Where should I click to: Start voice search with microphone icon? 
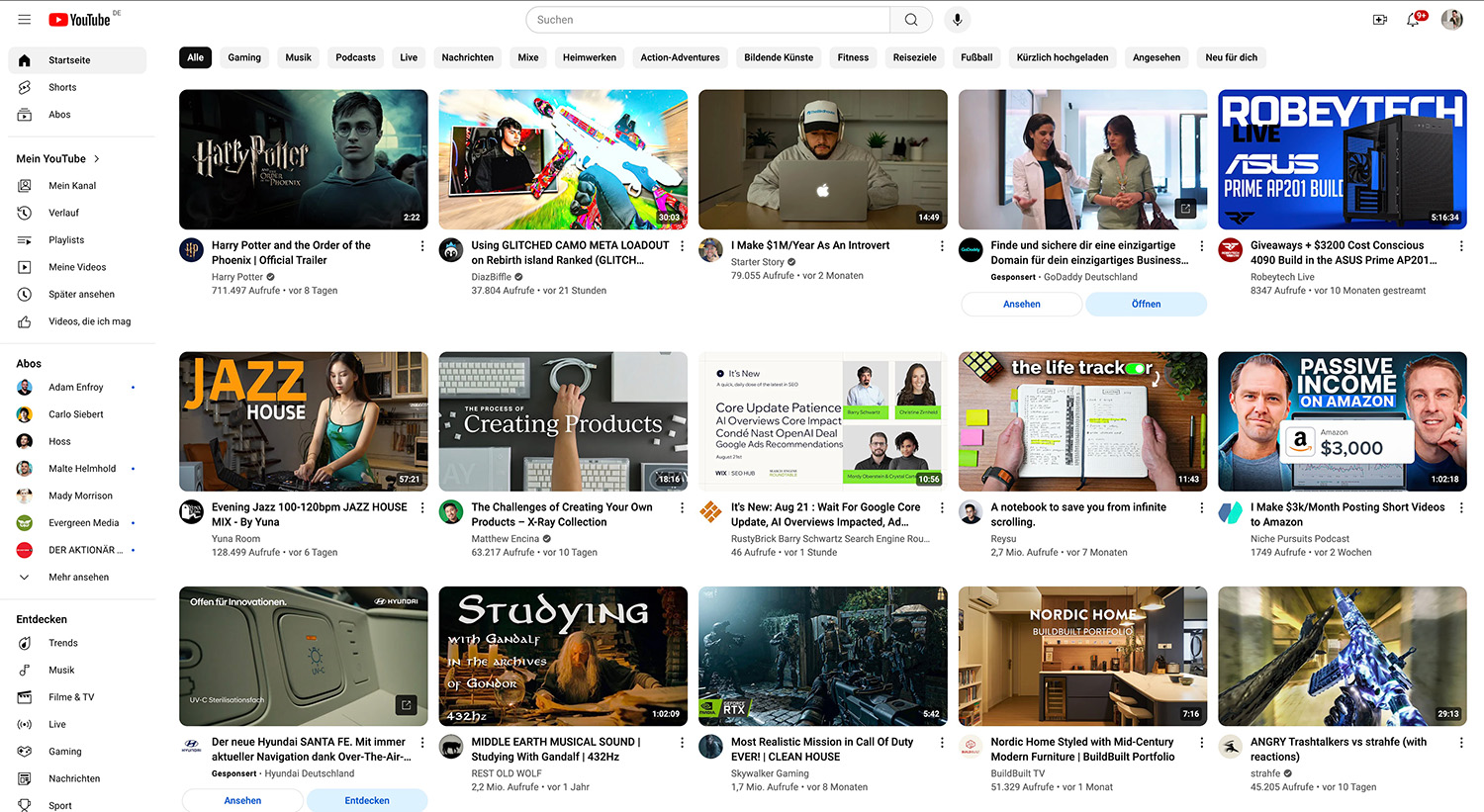[957, 20]
